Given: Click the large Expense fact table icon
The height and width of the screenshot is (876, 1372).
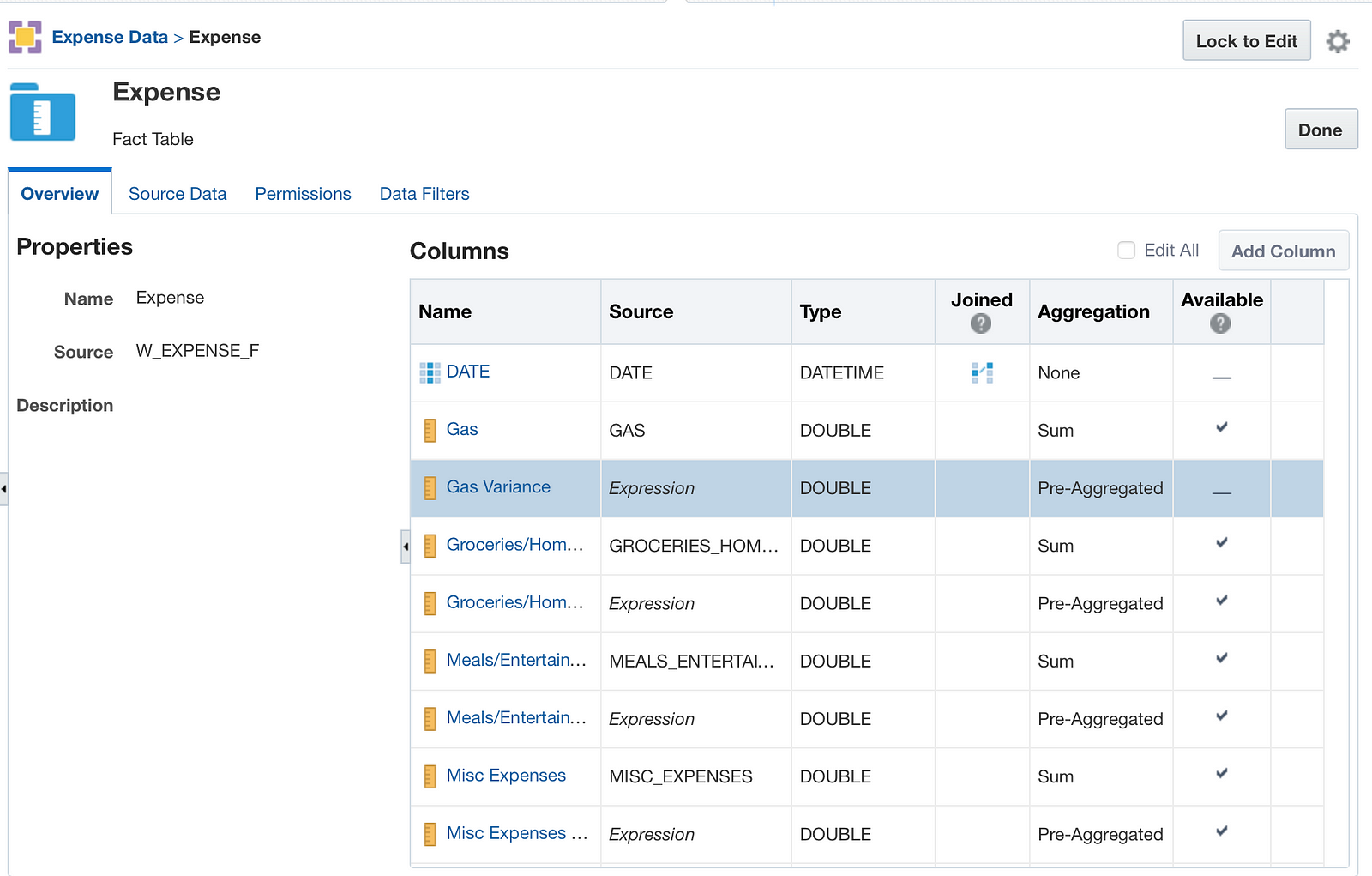Looking at the screenshot, I should [x=43, y=112].
